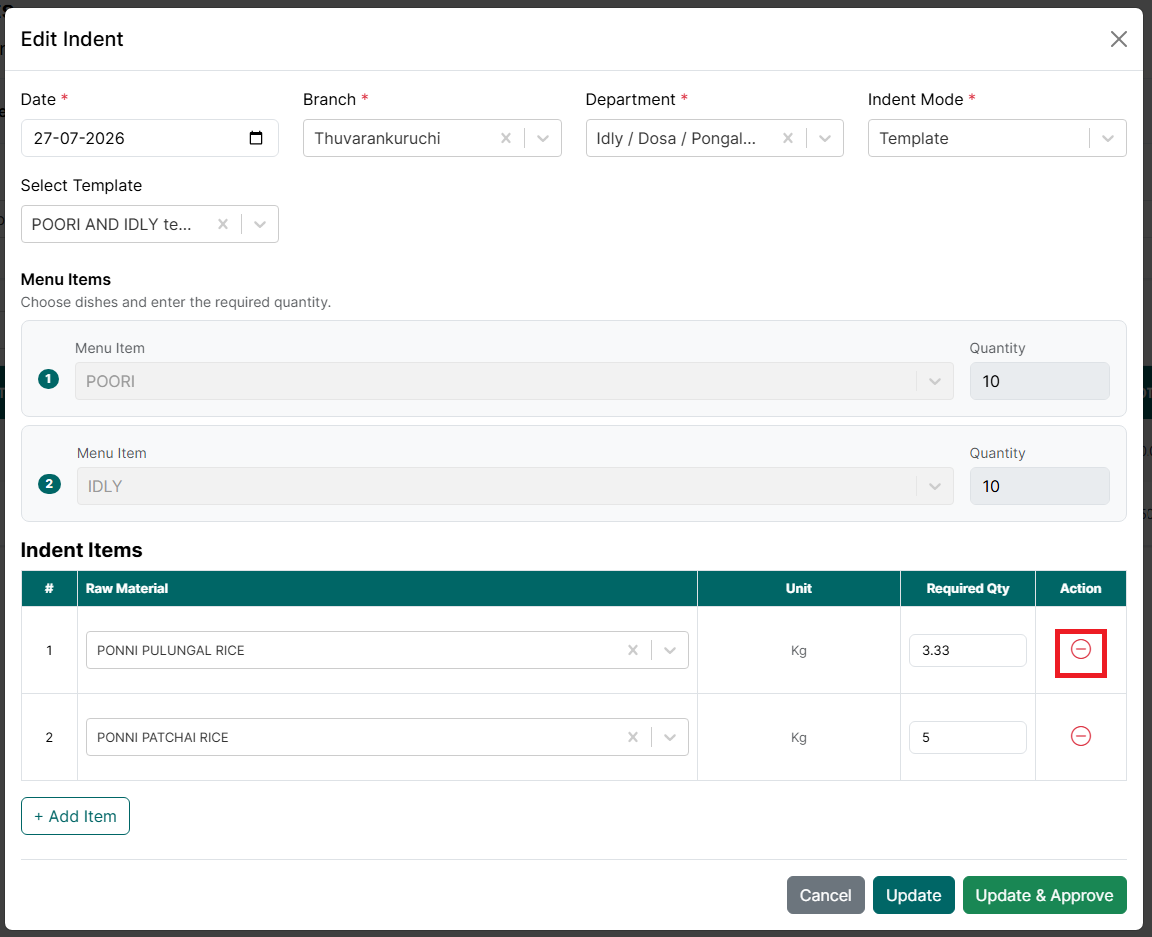Click the Cancel button
Screen dimensions: 1152x937
pyautogui.click(x=826, y=895)
